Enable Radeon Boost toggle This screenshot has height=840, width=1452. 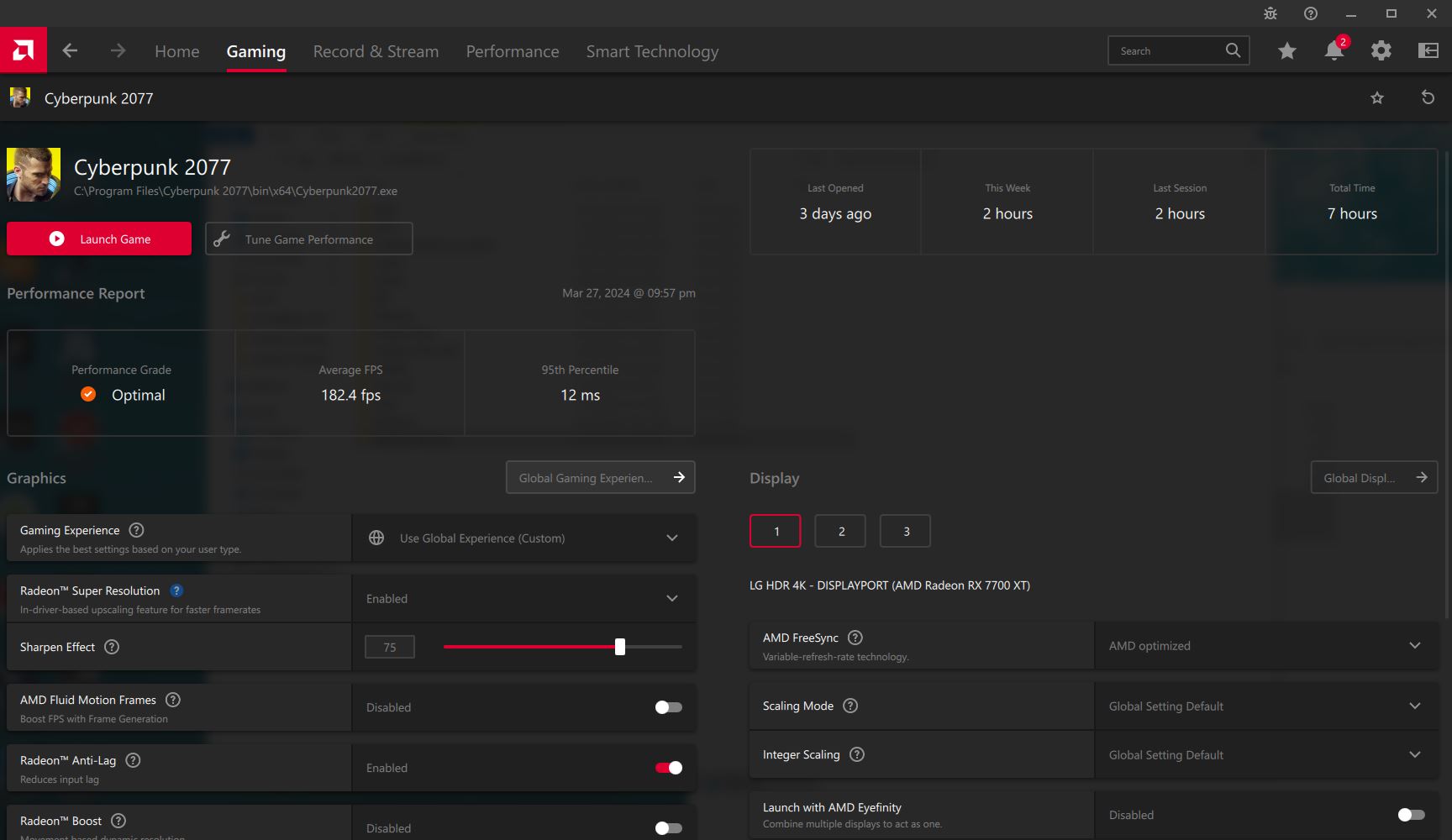669,828
